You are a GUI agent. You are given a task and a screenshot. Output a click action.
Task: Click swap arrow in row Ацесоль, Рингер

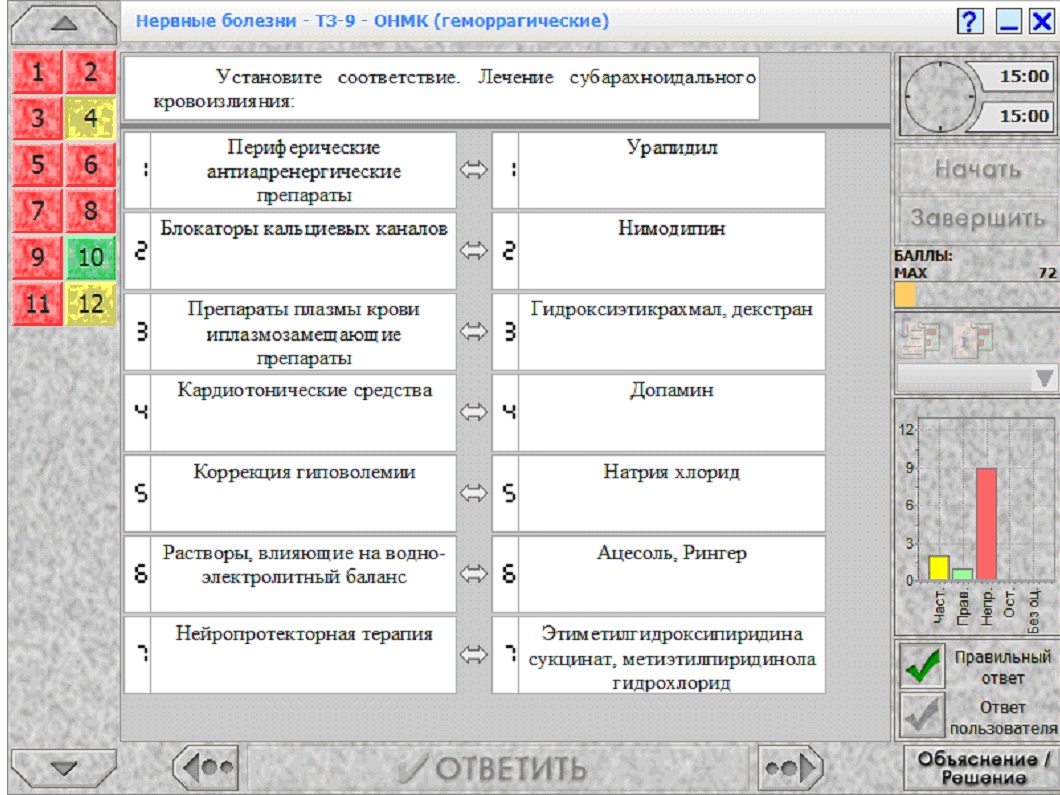(474, 573)
